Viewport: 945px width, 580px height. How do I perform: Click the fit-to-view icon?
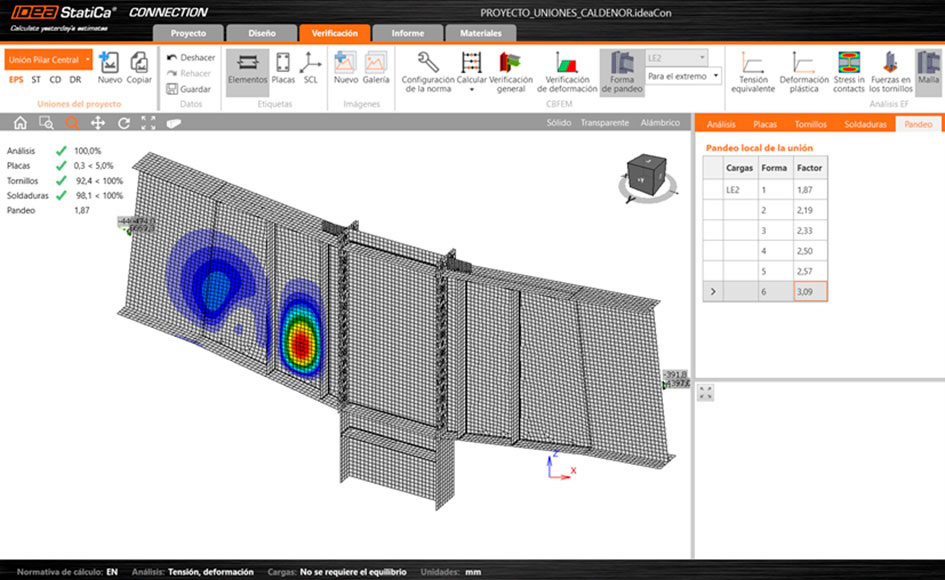148,123
